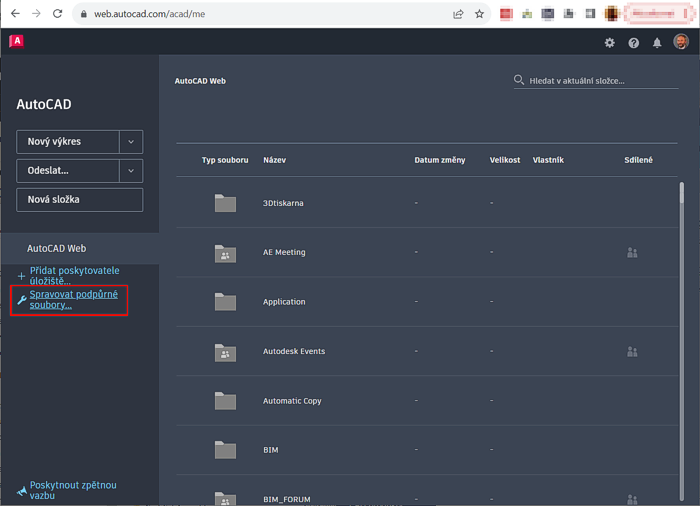
Task: Click the AutoCAD logo icon
Action: [16, 41]
